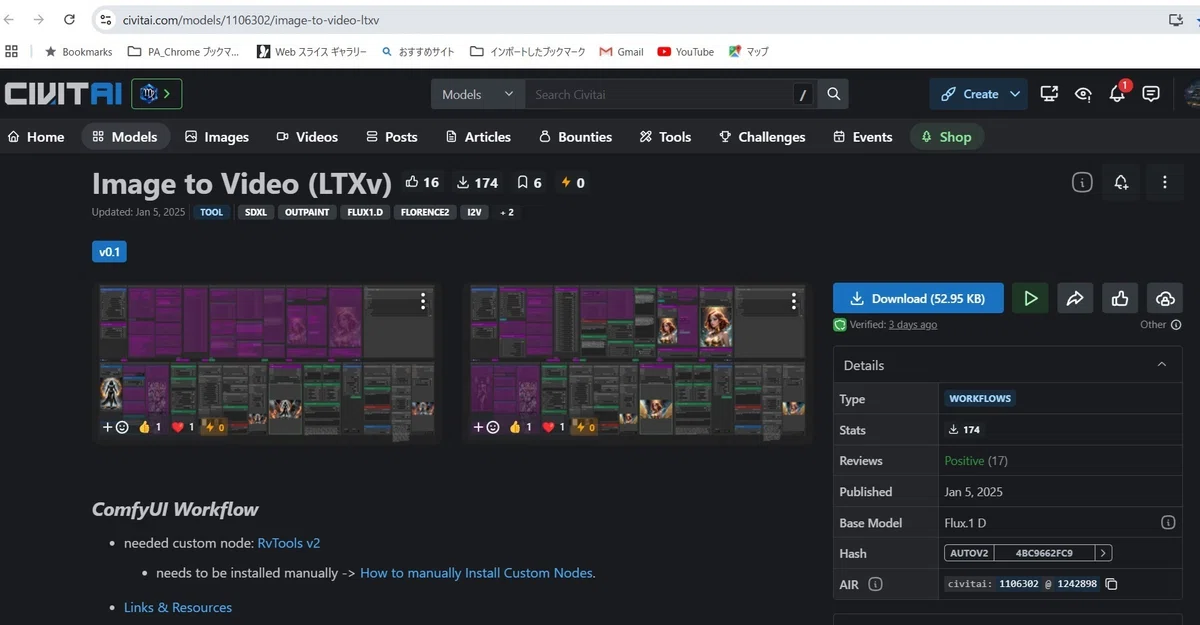Viewport: 1200px width, 625px height.
Task: Click the browser address bar URL
Action: click(251, 19)
